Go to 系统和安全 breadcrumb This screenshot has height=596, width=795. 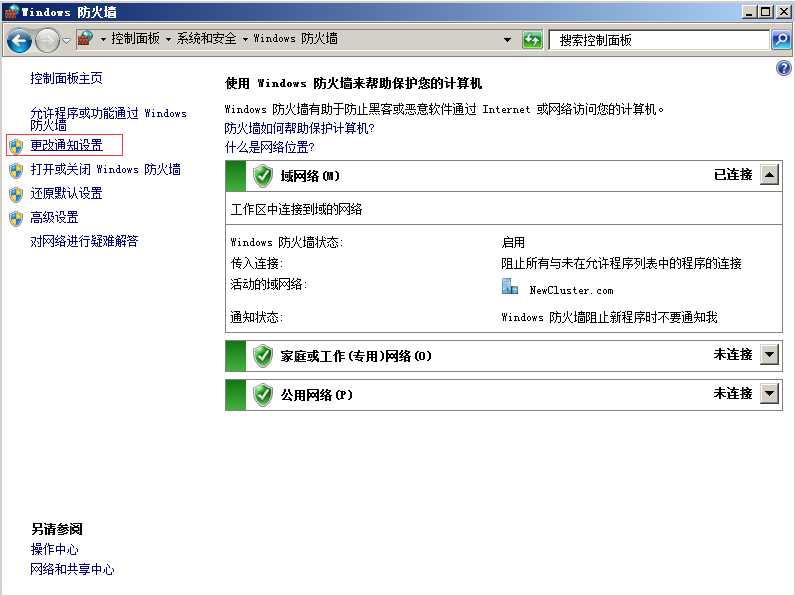click(206, 39)
